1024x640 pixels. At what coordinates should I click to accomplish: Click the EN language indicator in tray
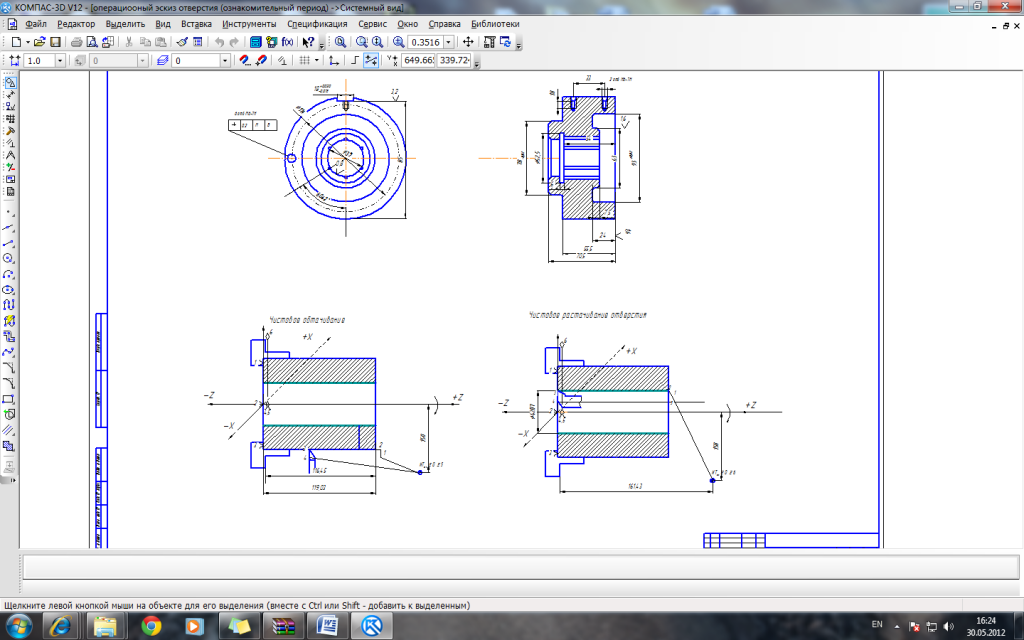877,625
